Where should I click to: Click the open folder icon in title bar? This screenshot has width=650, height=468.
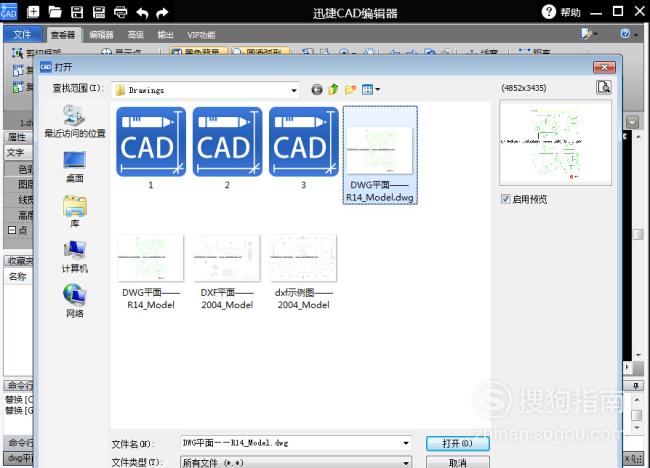point(55,12)
